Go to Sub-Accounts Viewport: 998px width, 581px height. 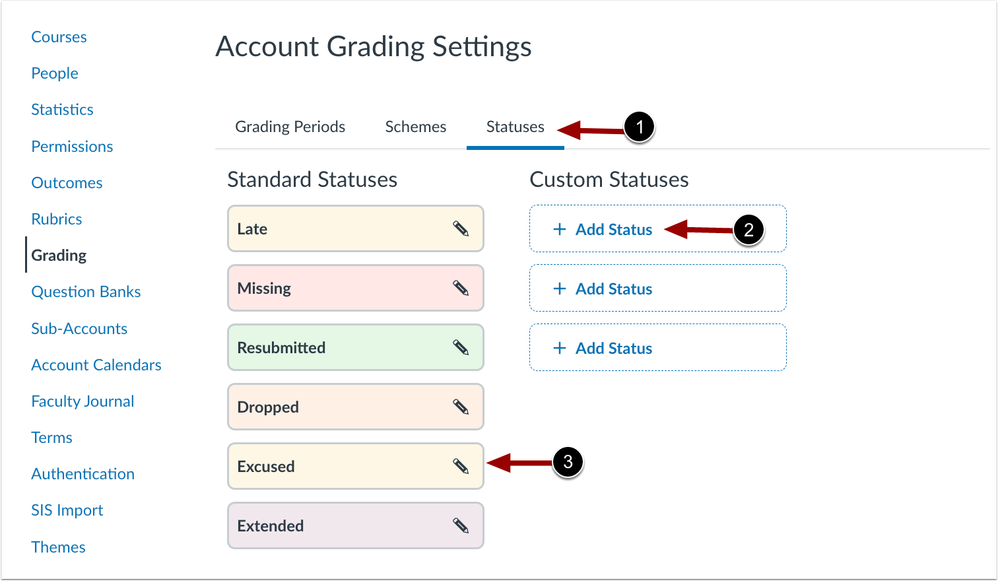[x=79, y=328]
